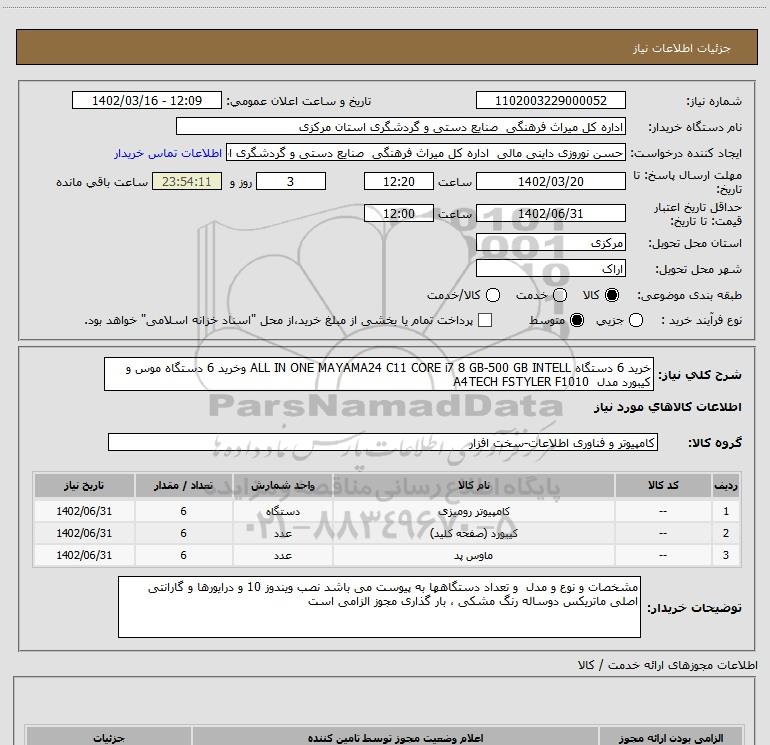Click the countdown timer 23:54:11
The width and height of the screenshot is (770, 745).
pos(187,181)
